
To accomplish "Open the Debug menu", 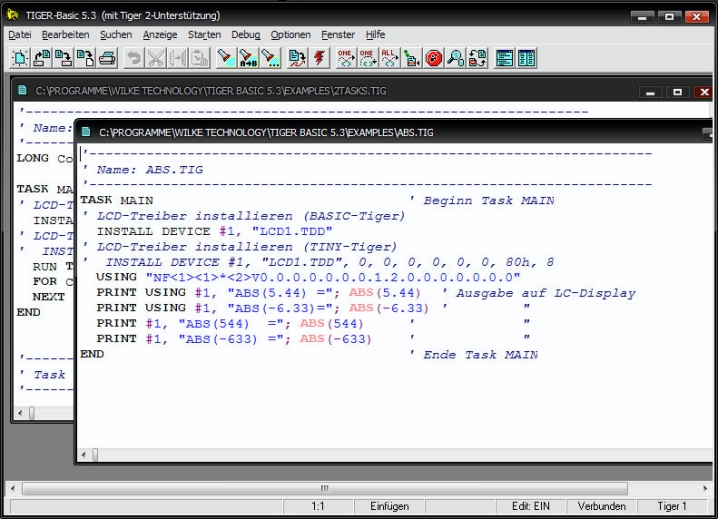I will pyautogui.click(x=245, y=34).
